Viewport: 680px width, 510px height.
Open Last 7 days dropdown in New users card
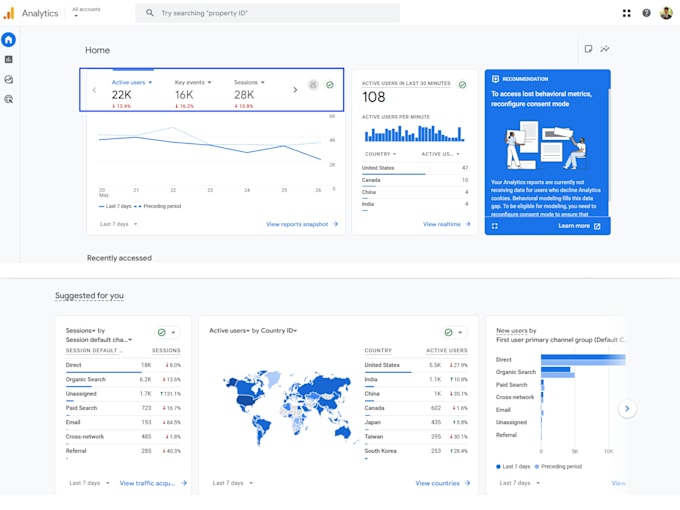pyautogui.click(x=520, y=483)
